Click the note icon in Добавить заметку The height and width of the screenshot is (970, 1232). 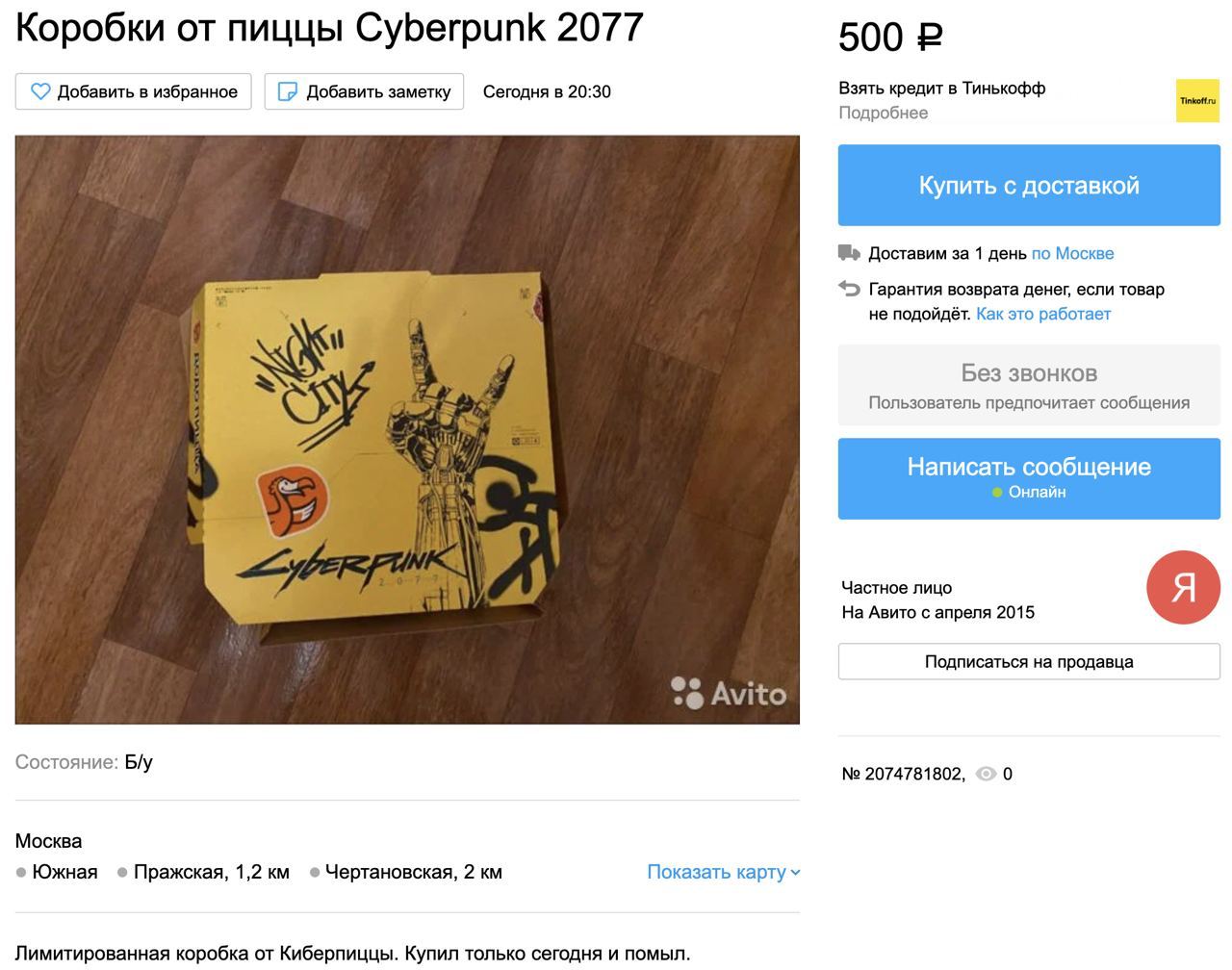click(x=287, y=91)
